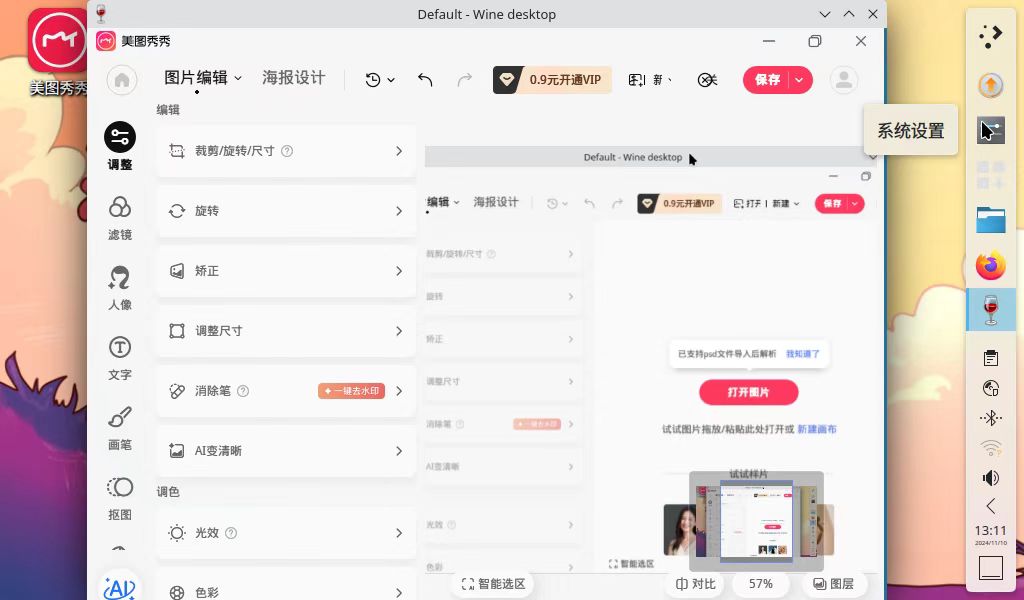Expand the 光效 row

click(286, 533)
